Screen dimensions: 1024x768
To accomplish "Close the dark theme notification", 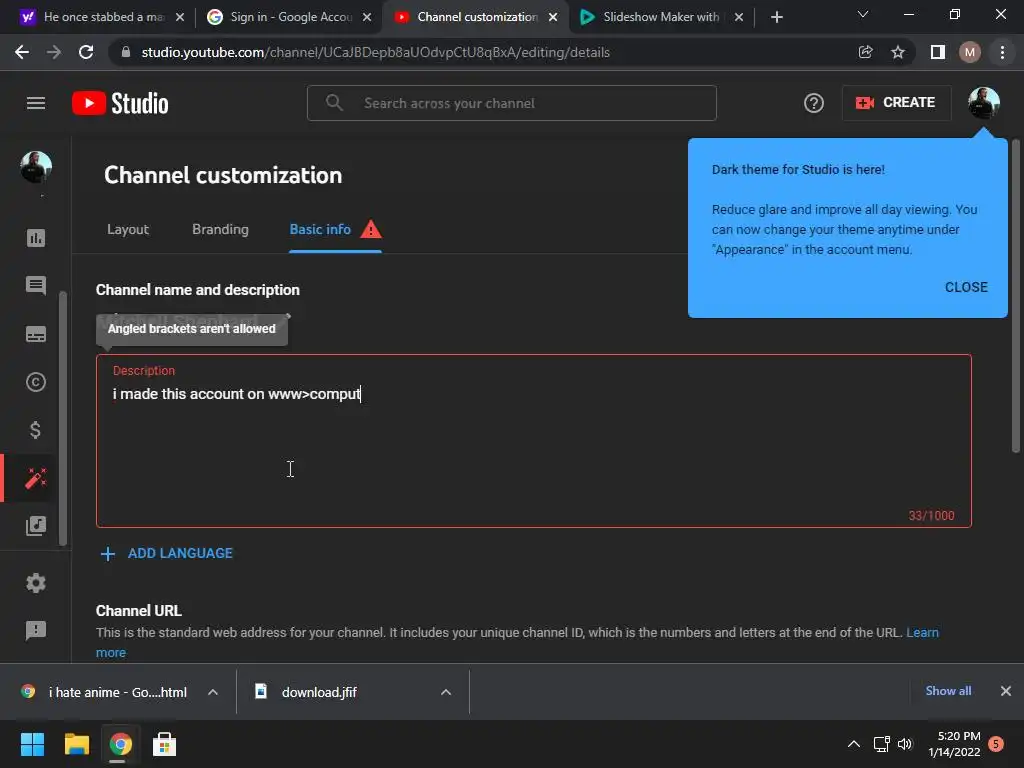I will [966, 287].
